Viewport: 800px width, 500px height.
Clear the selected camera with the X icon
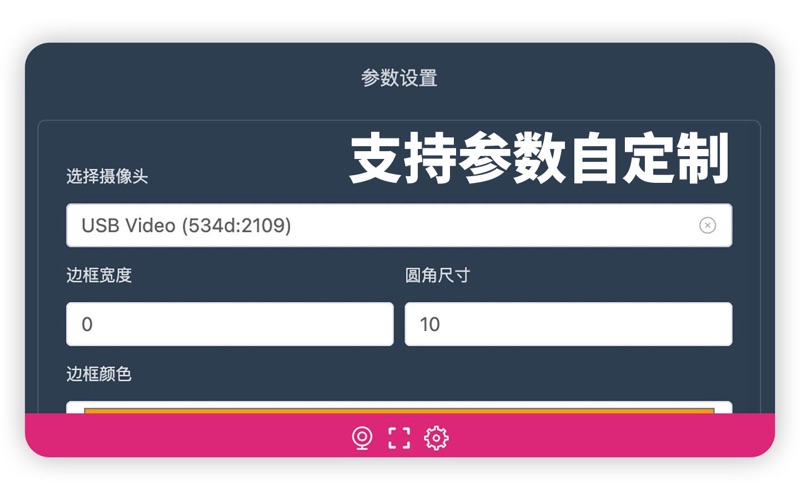(707, 226)
